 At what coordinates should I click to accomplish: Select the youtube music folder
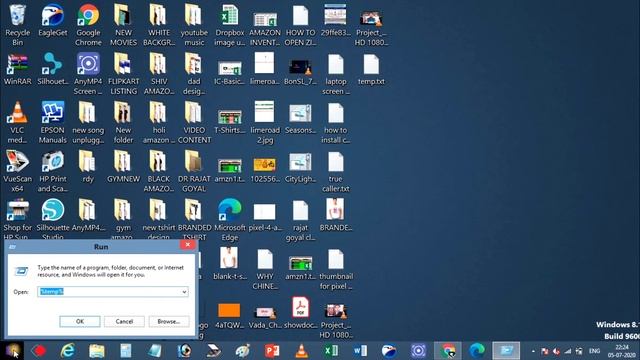pyautogui.click(x=194, y=24)
